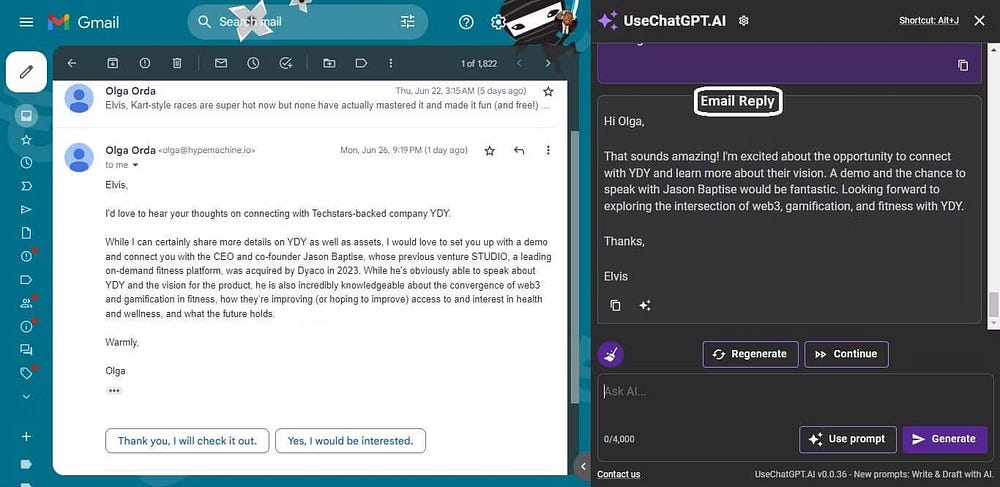Screen dimensions: 1000x487
Task: Open the Chats icon in sidebar
Action: pos(26,349)
